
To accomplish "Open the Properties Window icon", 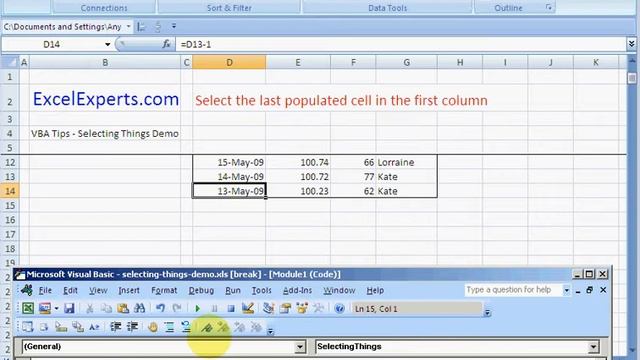I will pyautogui.click(x=285, y=308).
